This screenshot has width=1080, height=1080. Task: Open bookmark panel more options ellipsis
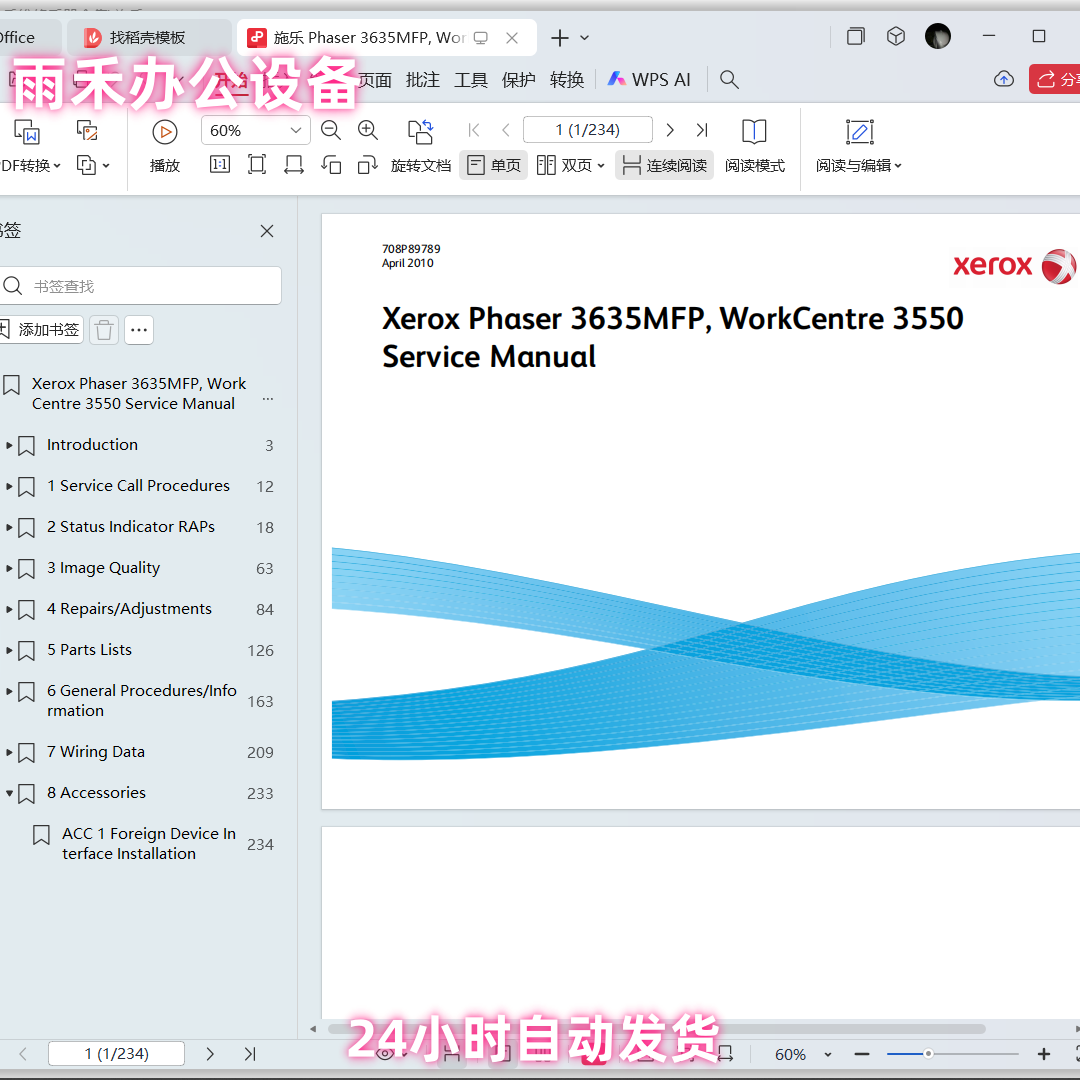(139, 331)
